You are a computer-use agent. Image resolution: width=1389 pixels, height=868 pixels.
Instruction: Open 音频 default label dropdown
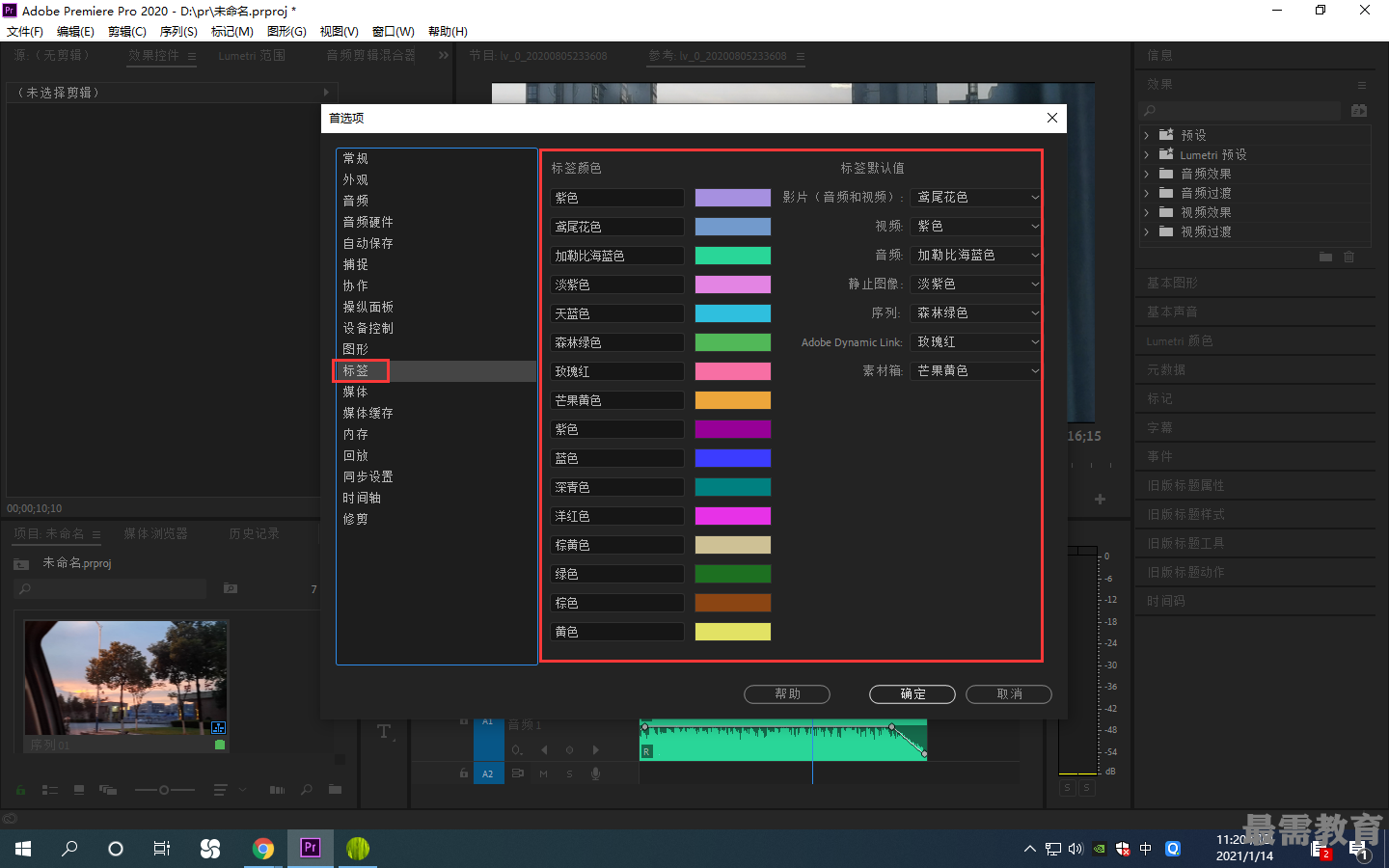click(x=975, y=255)
